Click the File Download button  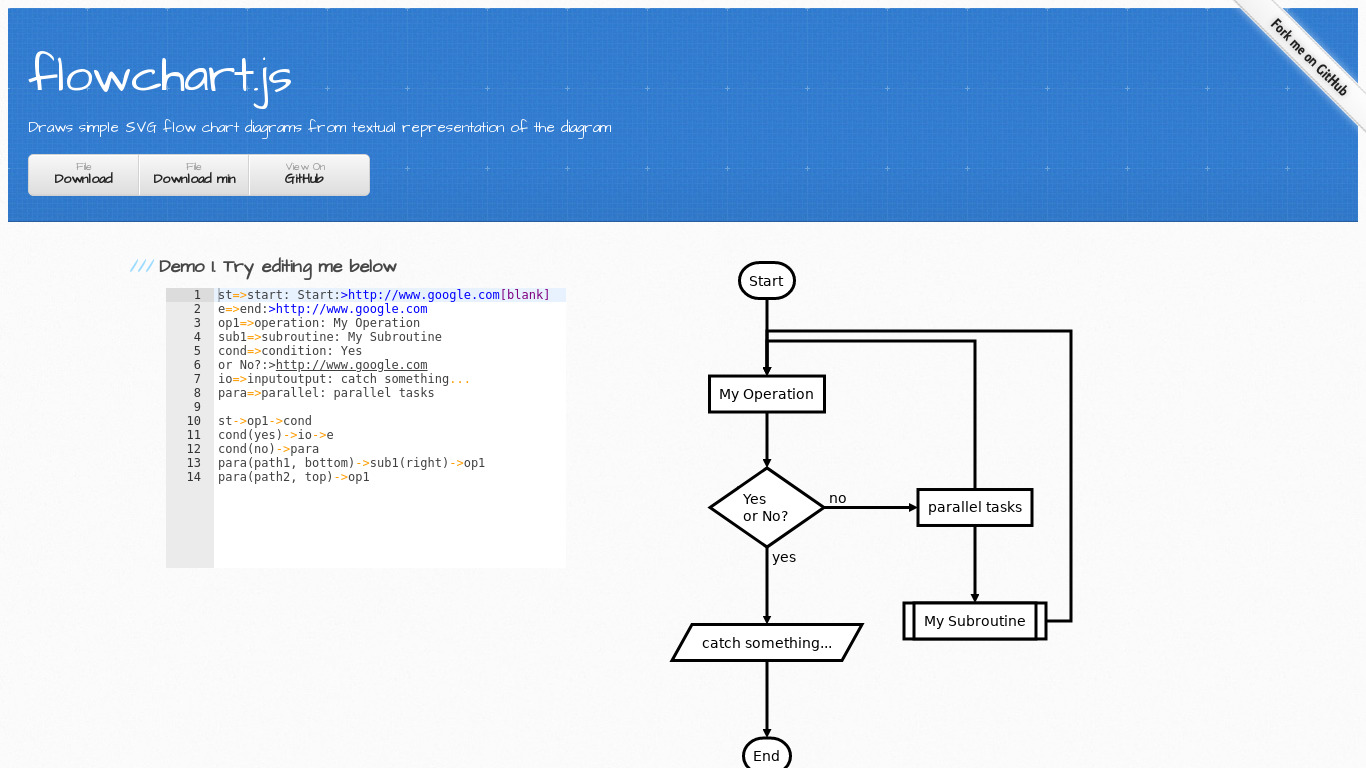tap(84, 175)
